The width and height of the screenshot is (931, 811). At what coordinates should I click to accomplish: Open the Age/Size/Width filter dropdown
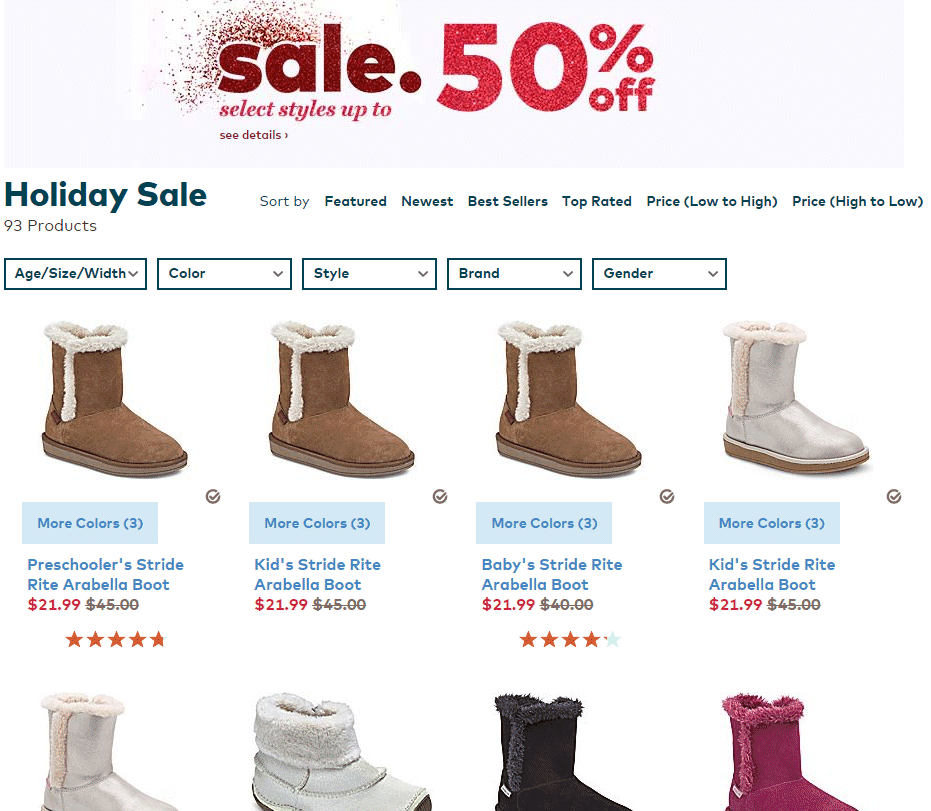point(75,274)
